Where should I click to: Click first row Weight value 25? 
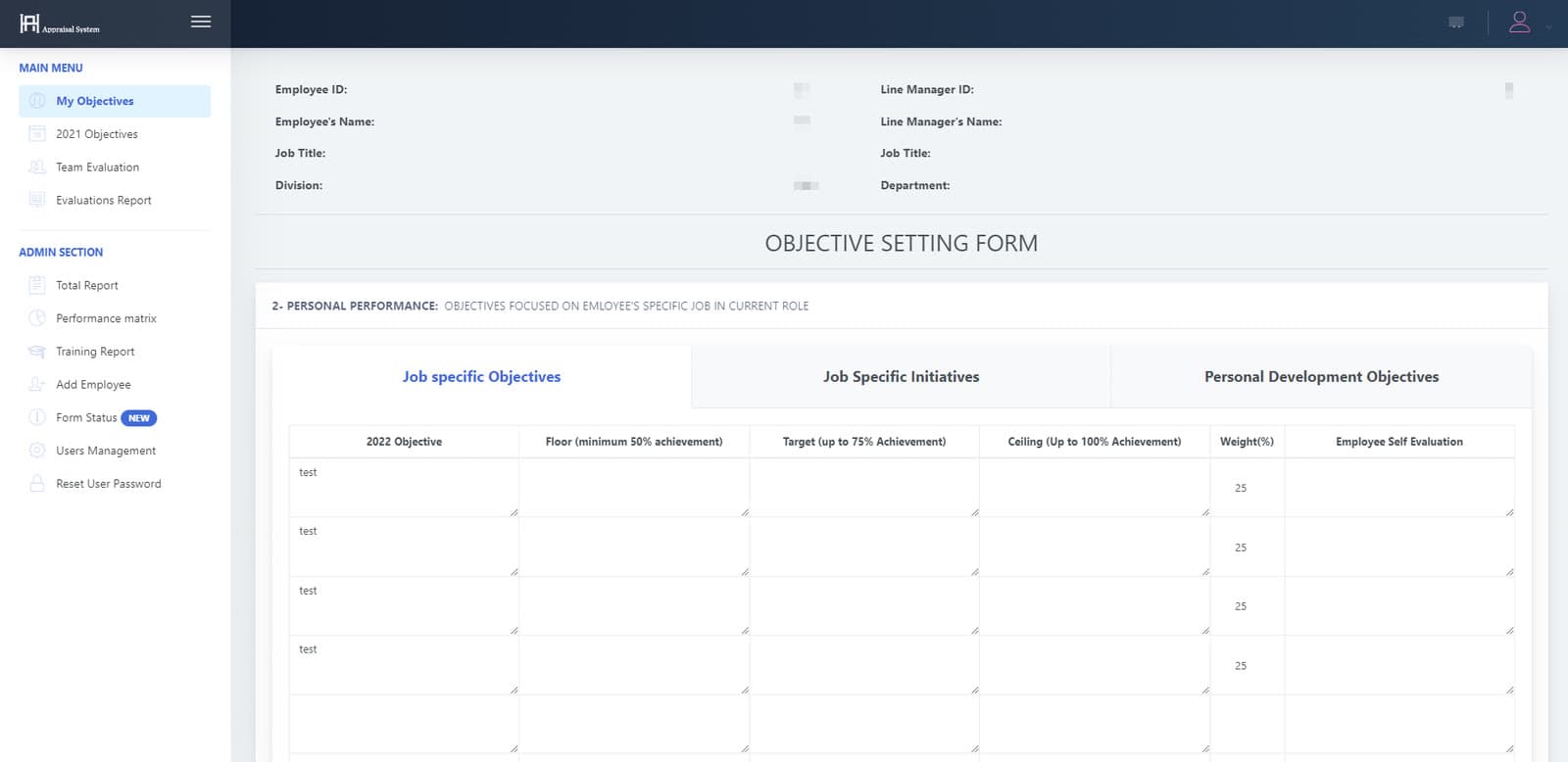(x=1241, y=488)
